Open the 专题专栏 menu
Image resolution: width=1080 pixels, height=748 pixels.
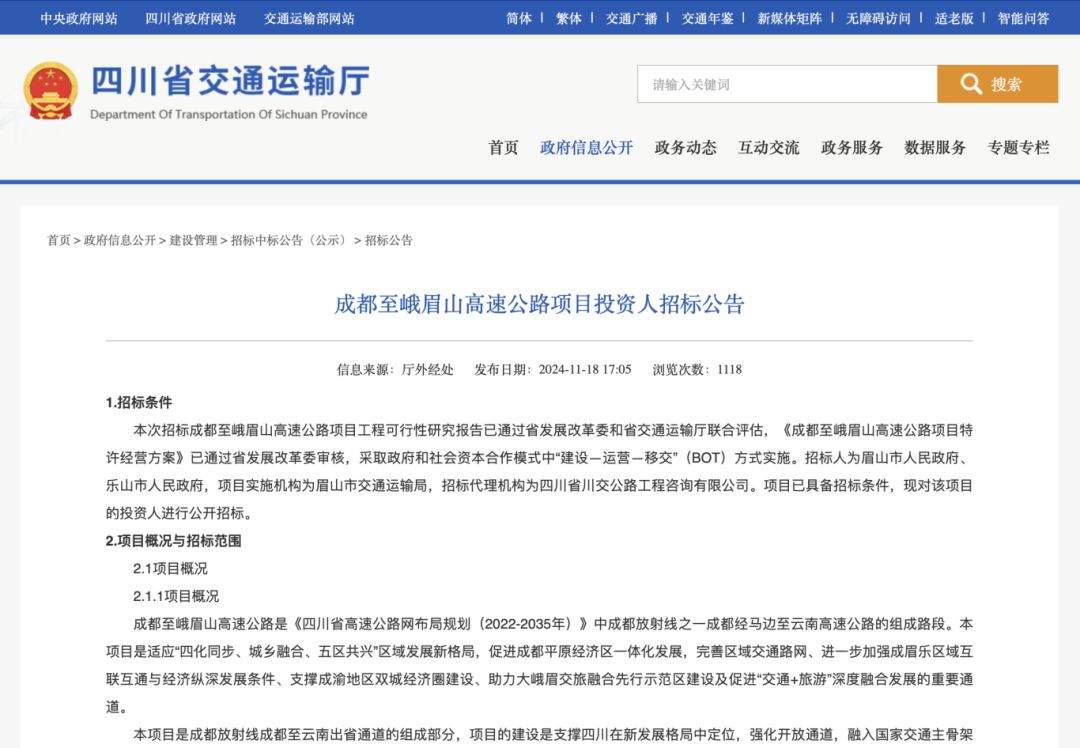pyautogui.click(x=1018, y=147)
